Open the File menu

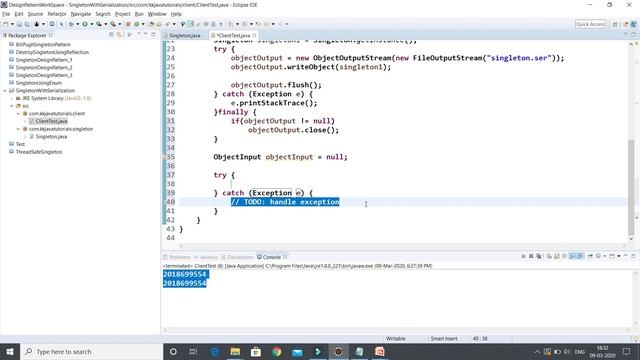(6, 14)
